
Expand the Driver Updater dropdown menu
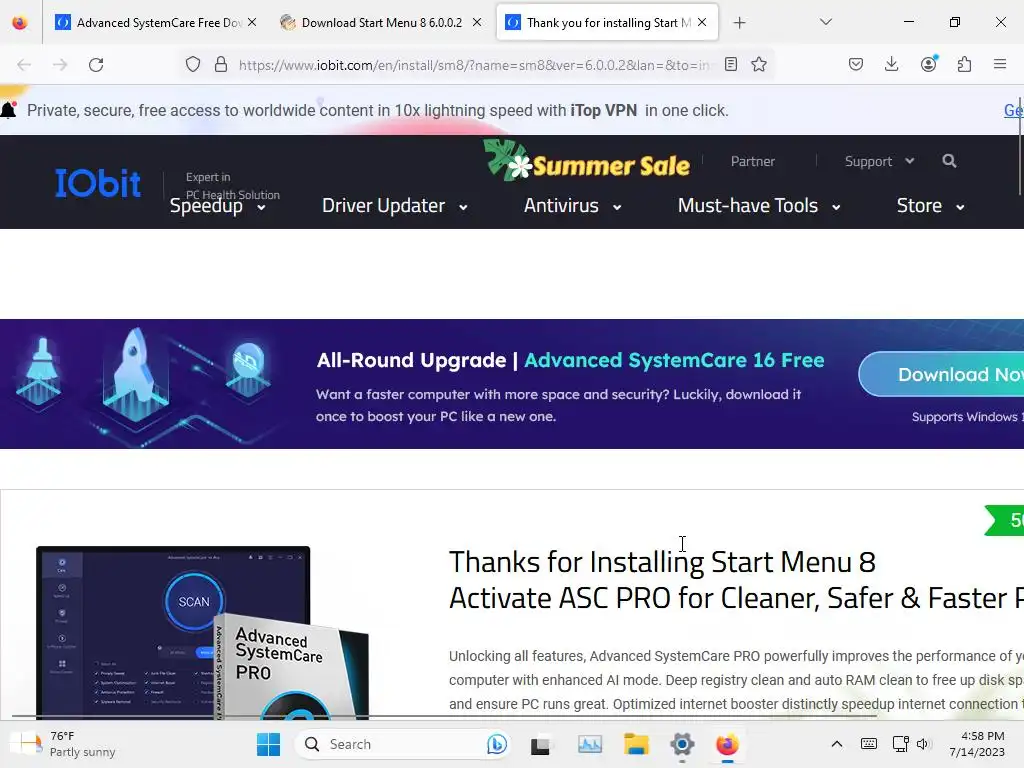[394, 206]
